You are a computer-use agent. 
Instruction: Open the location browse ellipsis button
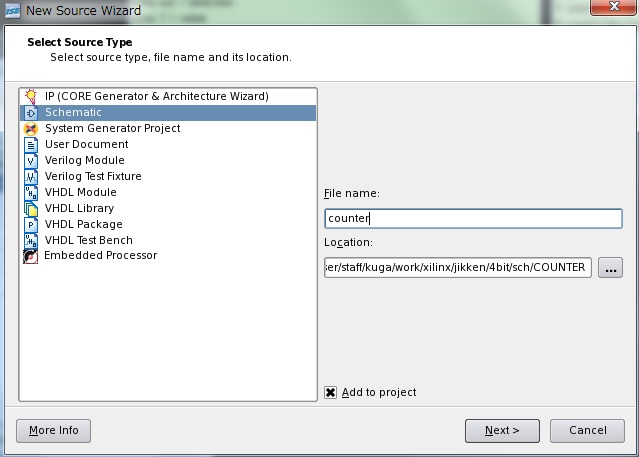point(611,268)
